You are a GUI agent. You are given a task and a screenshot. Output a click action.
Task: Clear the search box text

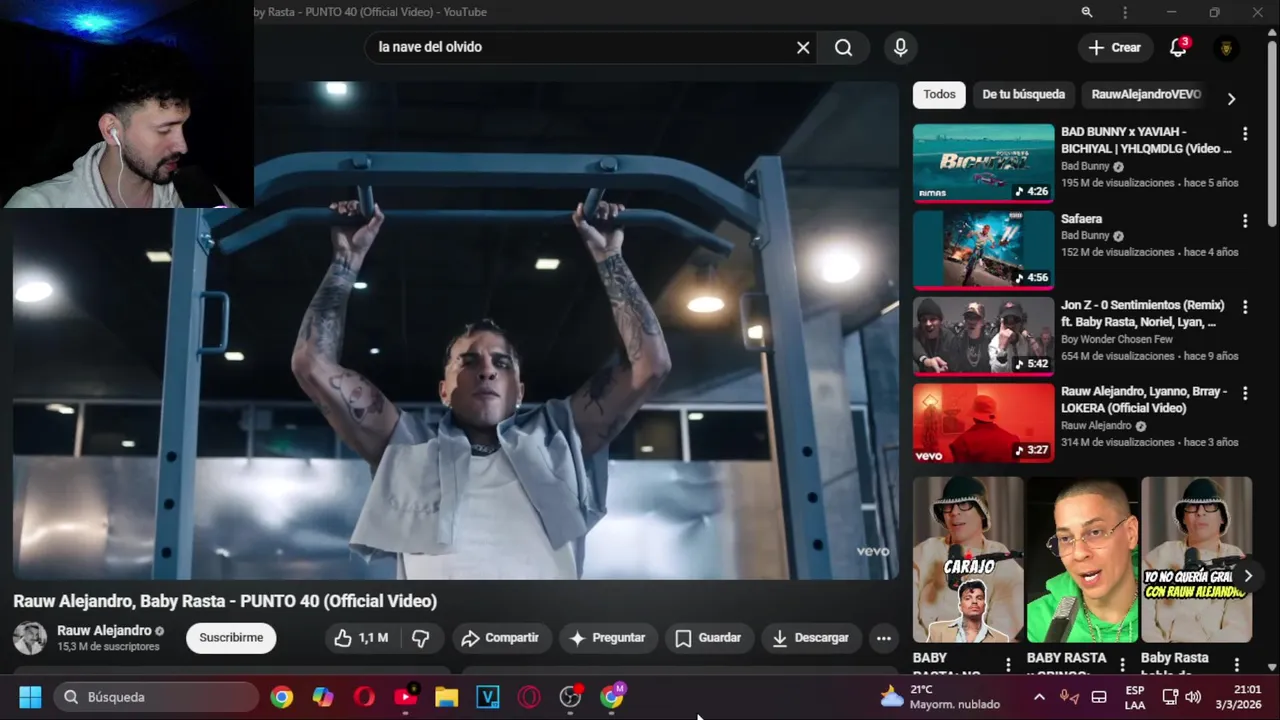pos(803,47)
